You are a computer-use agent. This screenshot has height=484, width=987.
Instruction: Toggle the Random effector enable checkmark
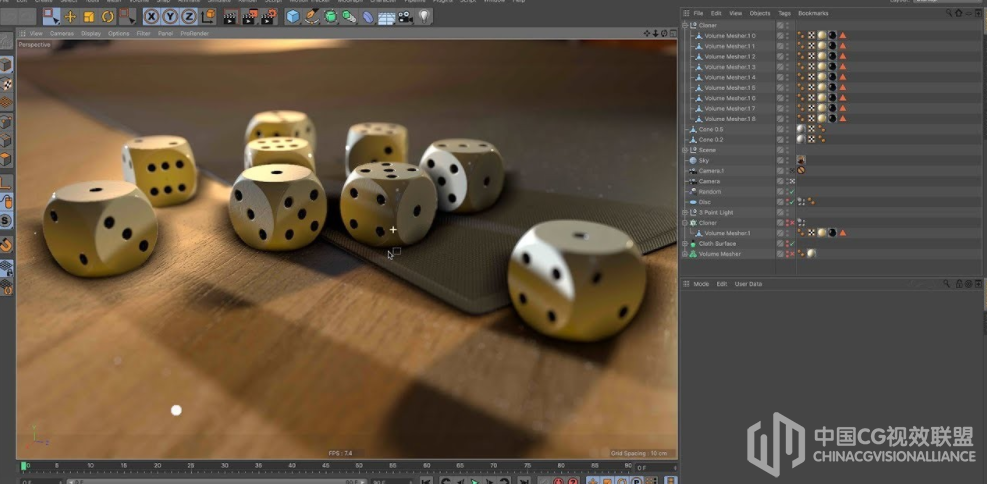[x=792, y=191]
